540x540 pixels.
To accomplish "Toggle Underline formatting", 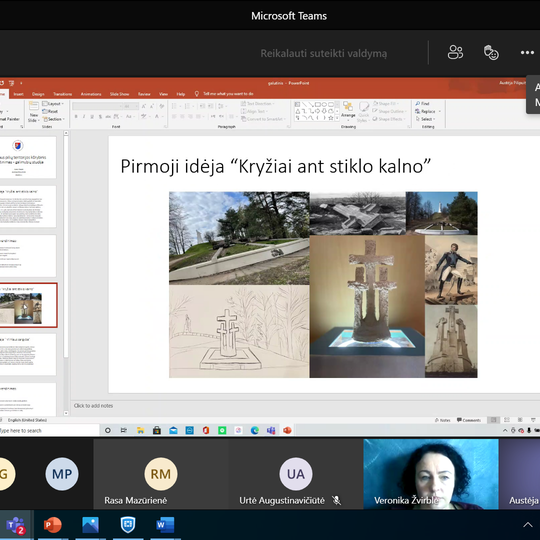I will [92, 117].
